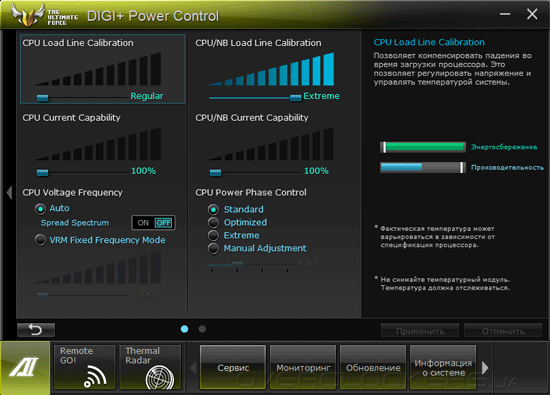This screenshot has width=550, height=395.
Task: Select the first page dot indicator
Action: click(x=185, y=329)
